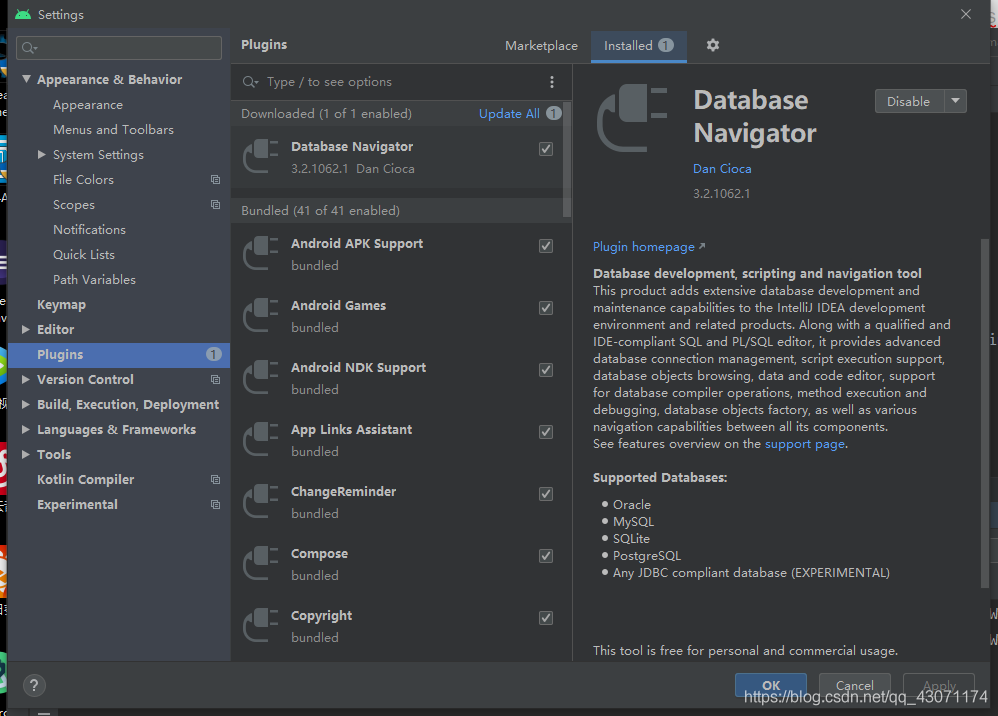Disable Android NDK Support via checkbox

click(x=546, y=370)
